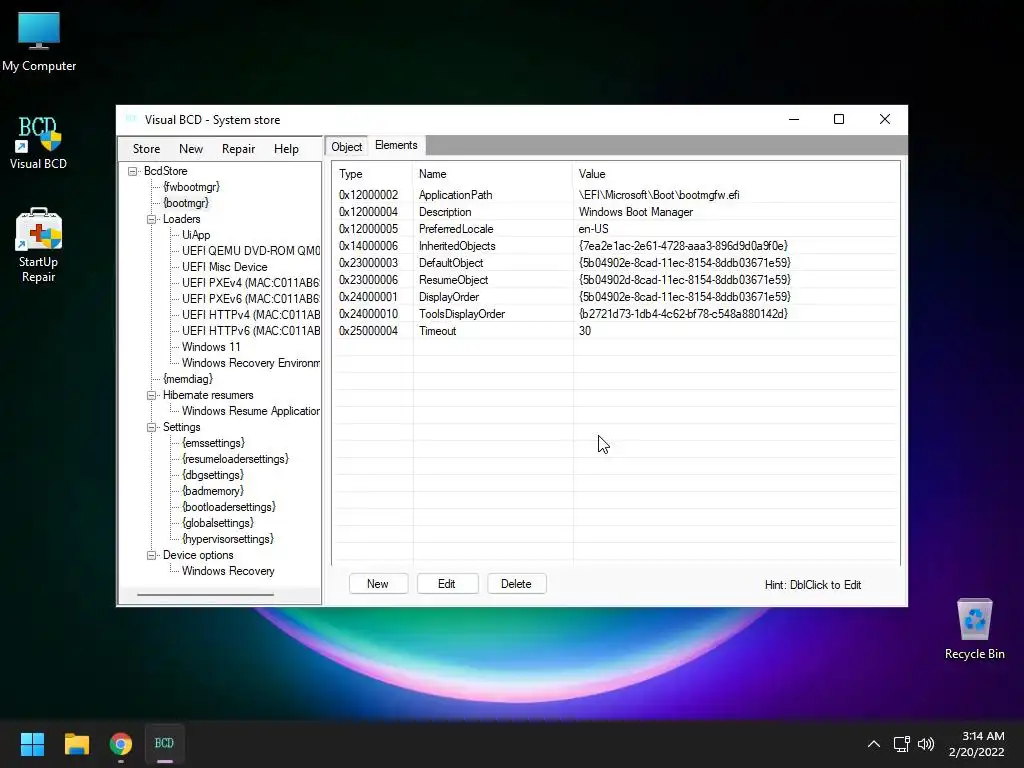The width and height of the screenshot is (1024, 768).
Task: Collapse the BcdStore tree root
Action: click(x=133, y=171)
